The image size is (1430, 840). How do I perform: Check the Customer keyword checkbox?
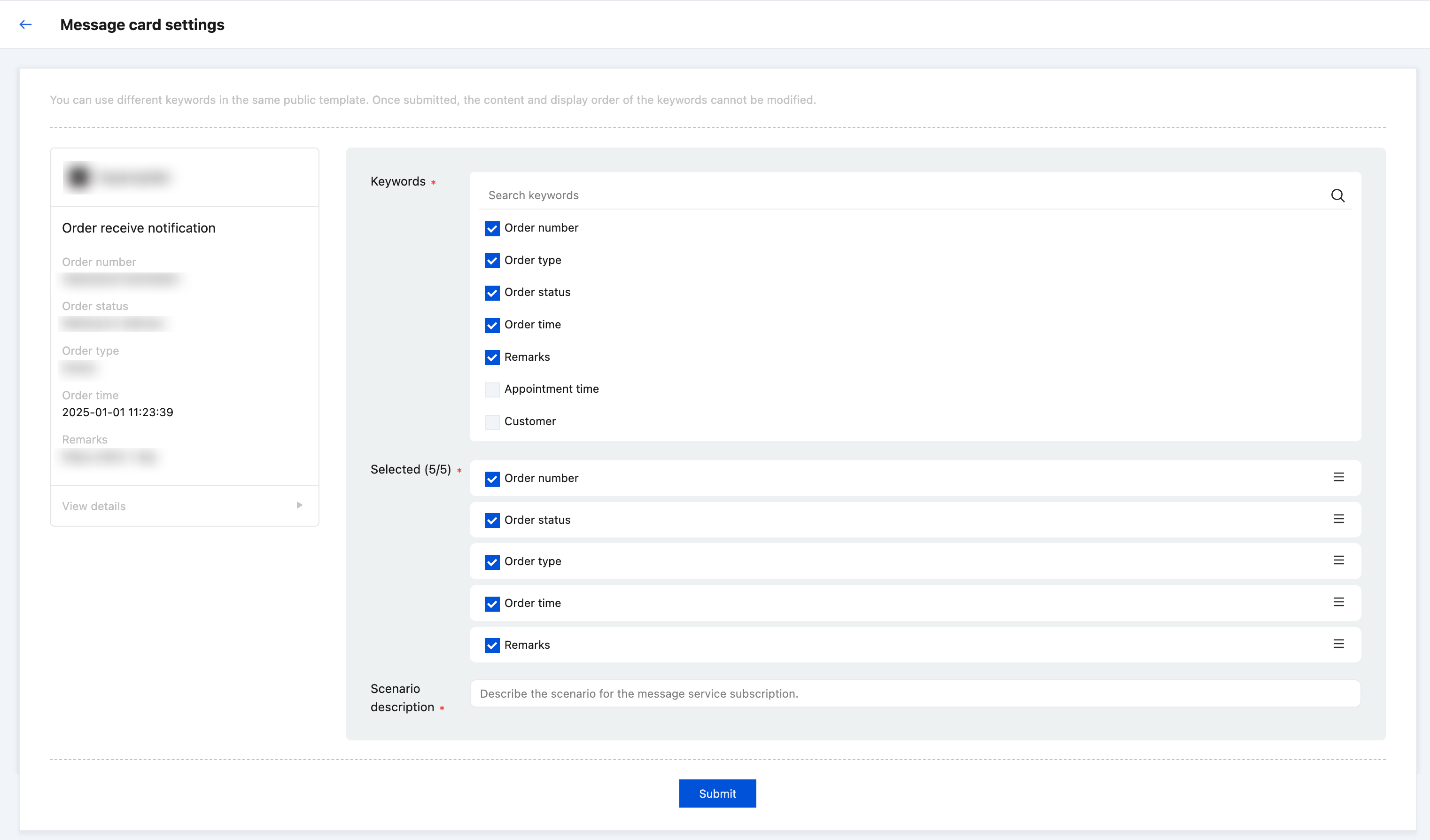click(492, 422)
